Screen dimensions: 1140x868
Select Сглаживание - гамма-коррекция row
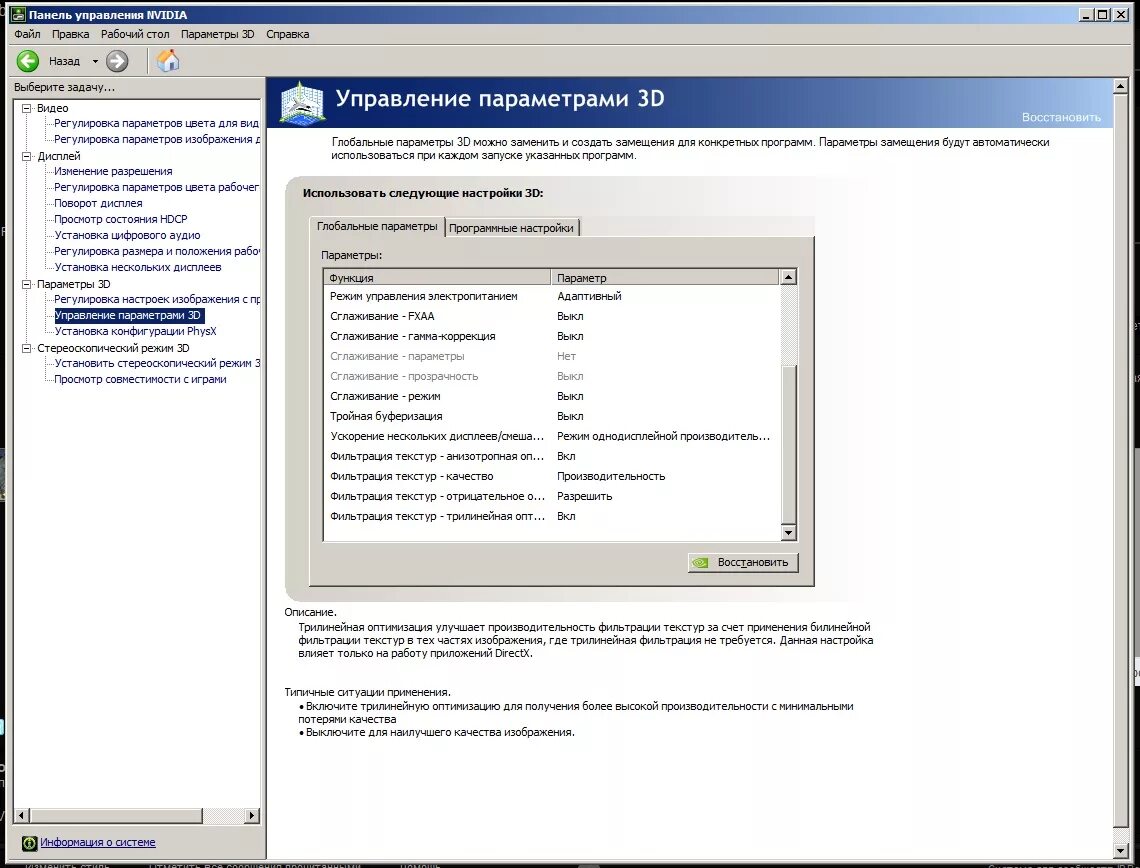pyautogui.click(x=553, y=337)
